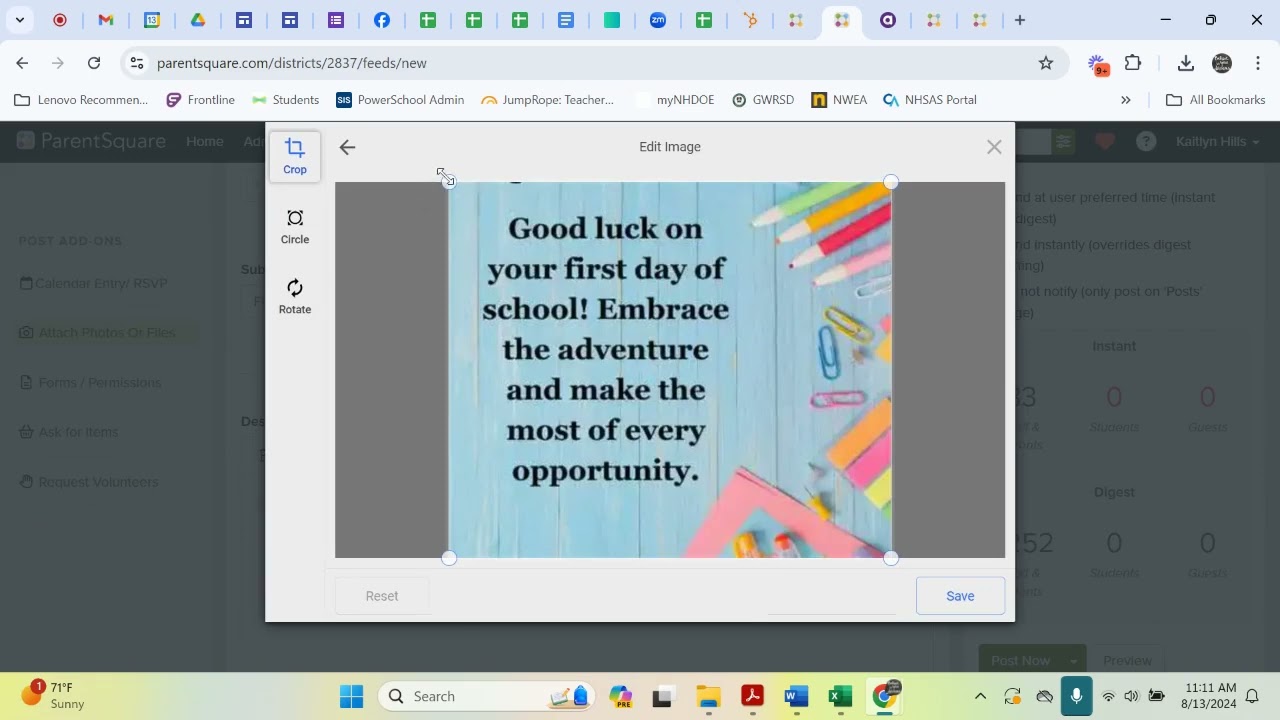Select Ask for Items add-on

pos(69,432)
